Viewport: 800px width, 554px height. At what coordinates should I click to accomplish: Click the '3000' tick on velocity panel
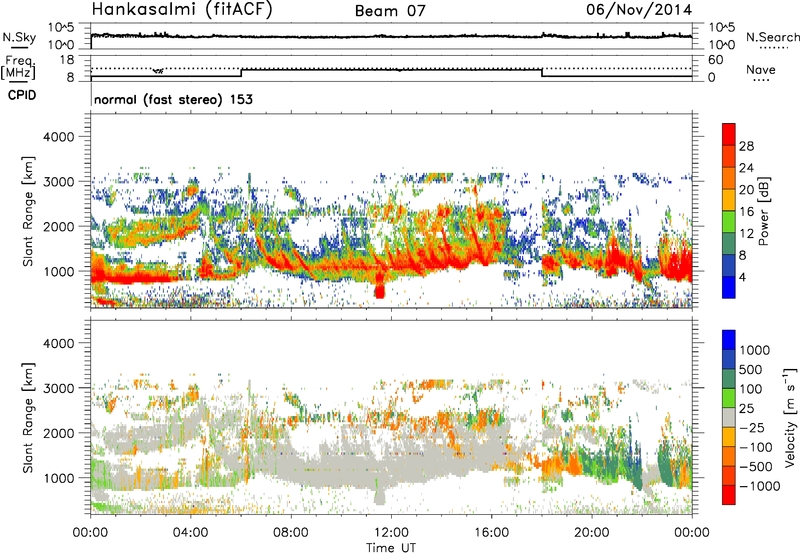coord(58,388)
